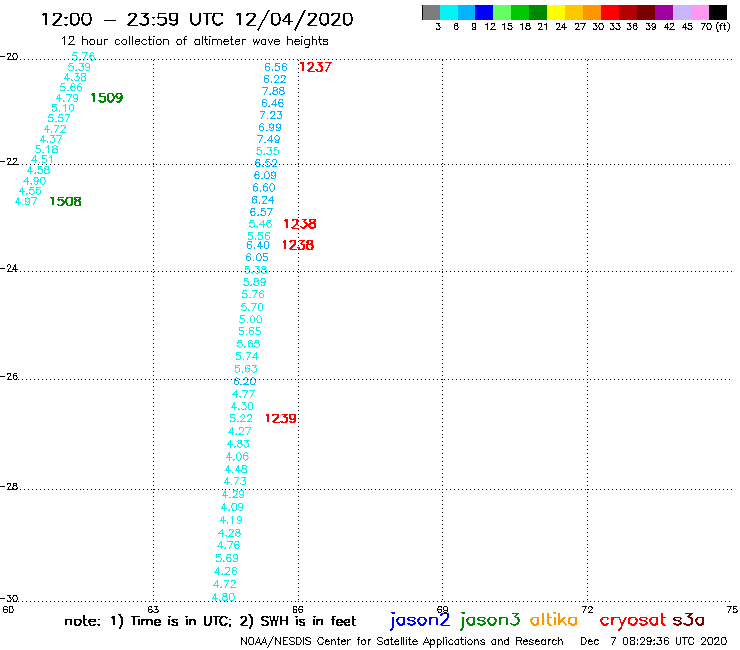Screen dimensions: 740x650
Task: Click timestamp 'Dec 7 08:29:36 UTC 2020'
Action: pyautogui.click(x=654, y=641)
